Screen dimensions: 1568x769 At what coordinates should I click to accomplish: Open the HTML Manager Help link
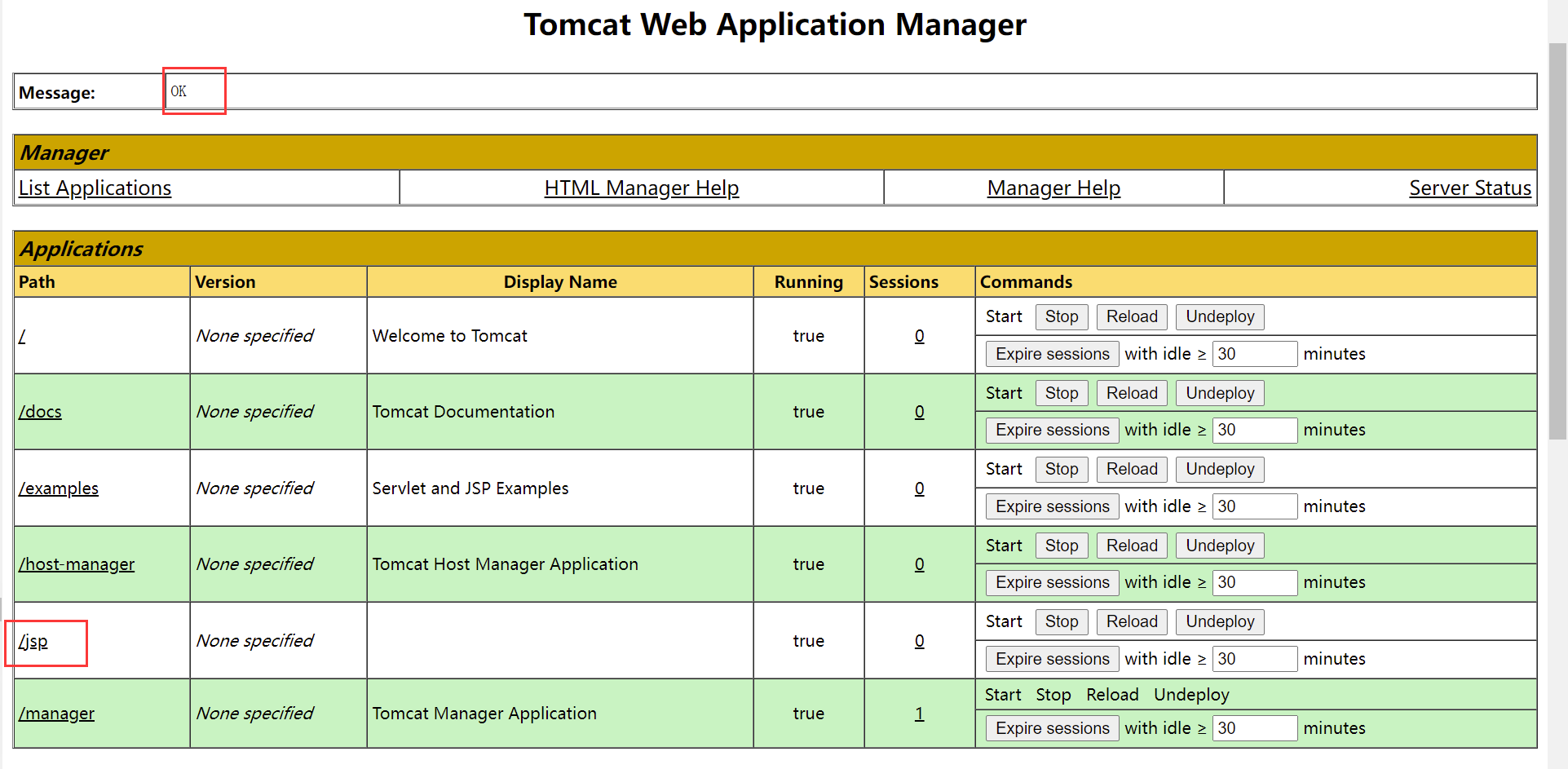tap(641, 188)
